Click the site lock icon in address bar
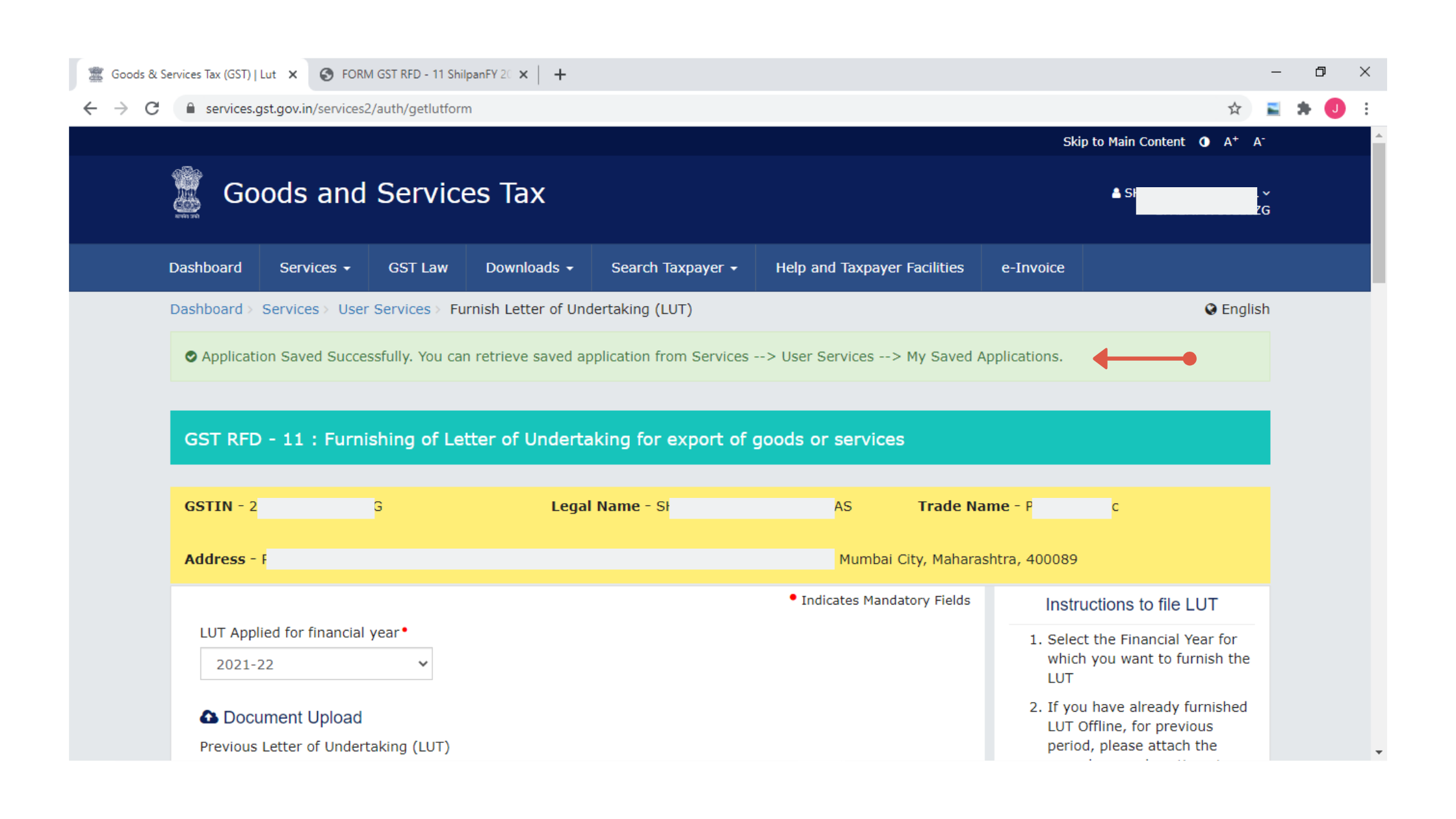This screenshot has height=819, width=1456. 190,109
